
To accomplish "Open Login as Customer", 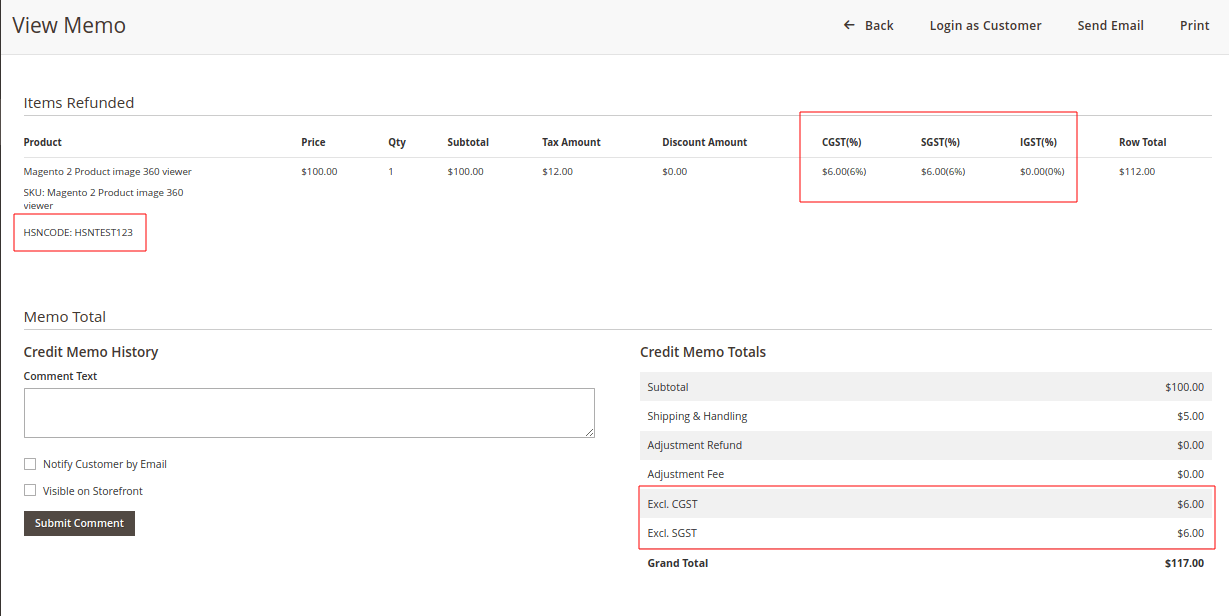I will pos(985,25).
